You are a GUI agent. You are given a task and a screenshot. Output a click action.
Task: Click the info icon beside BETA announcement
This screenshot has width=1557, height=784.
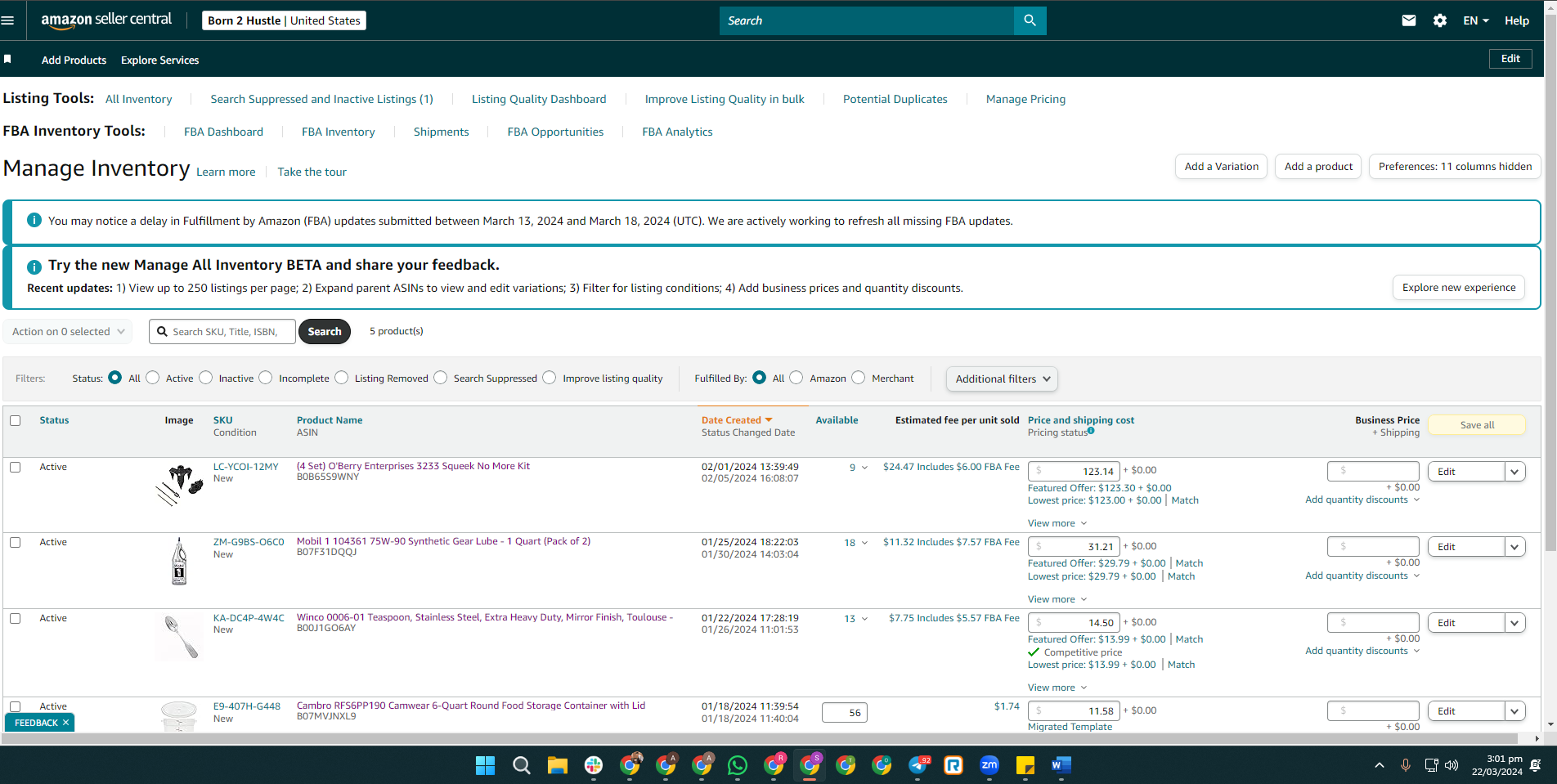(34, 267)
